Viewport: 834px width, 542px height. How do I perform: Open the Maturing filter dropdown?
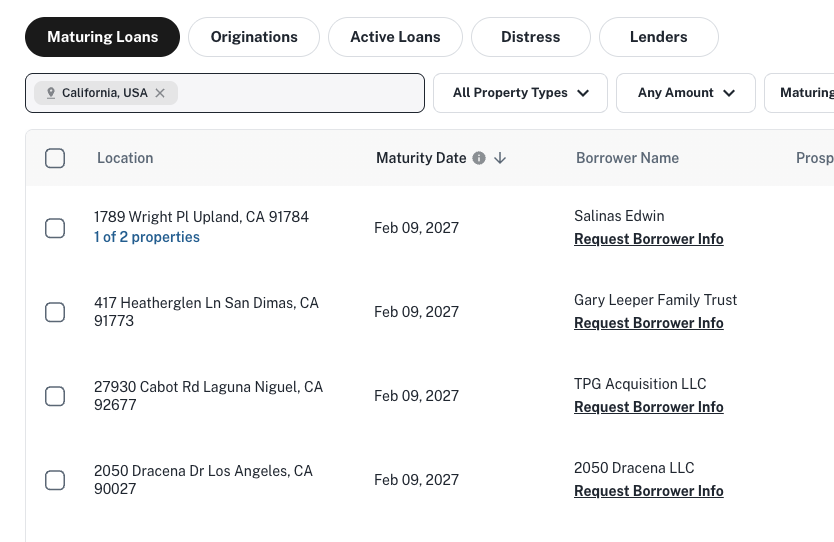[800, 93]
